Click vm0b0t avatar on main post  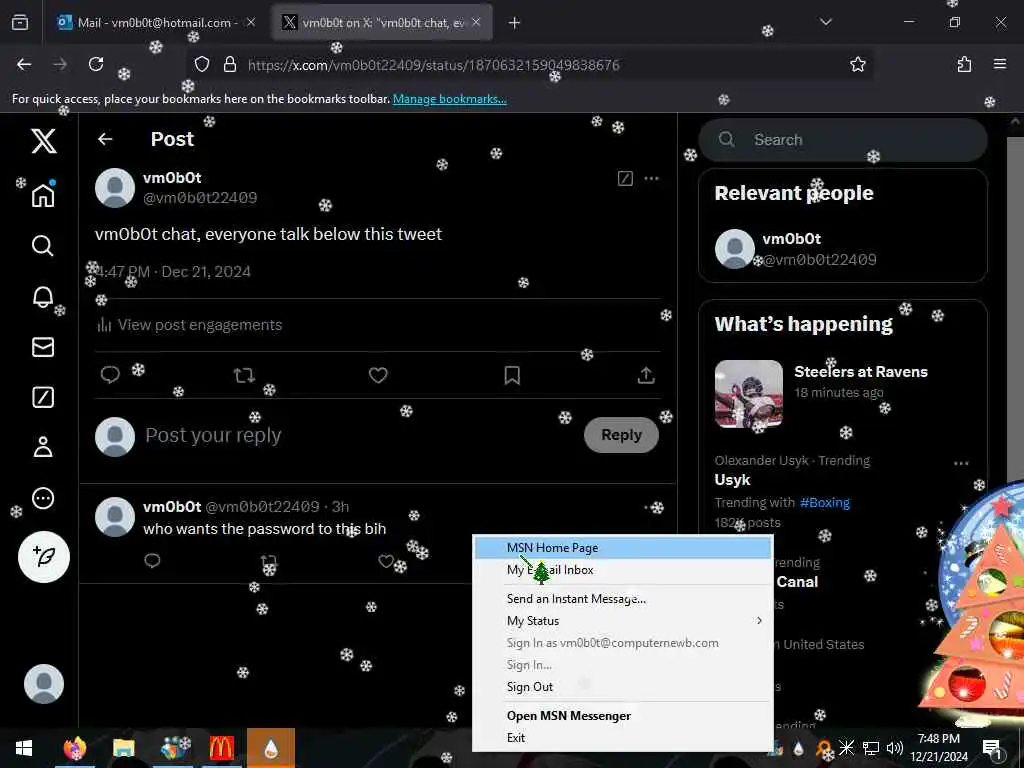tap(115, 187)
